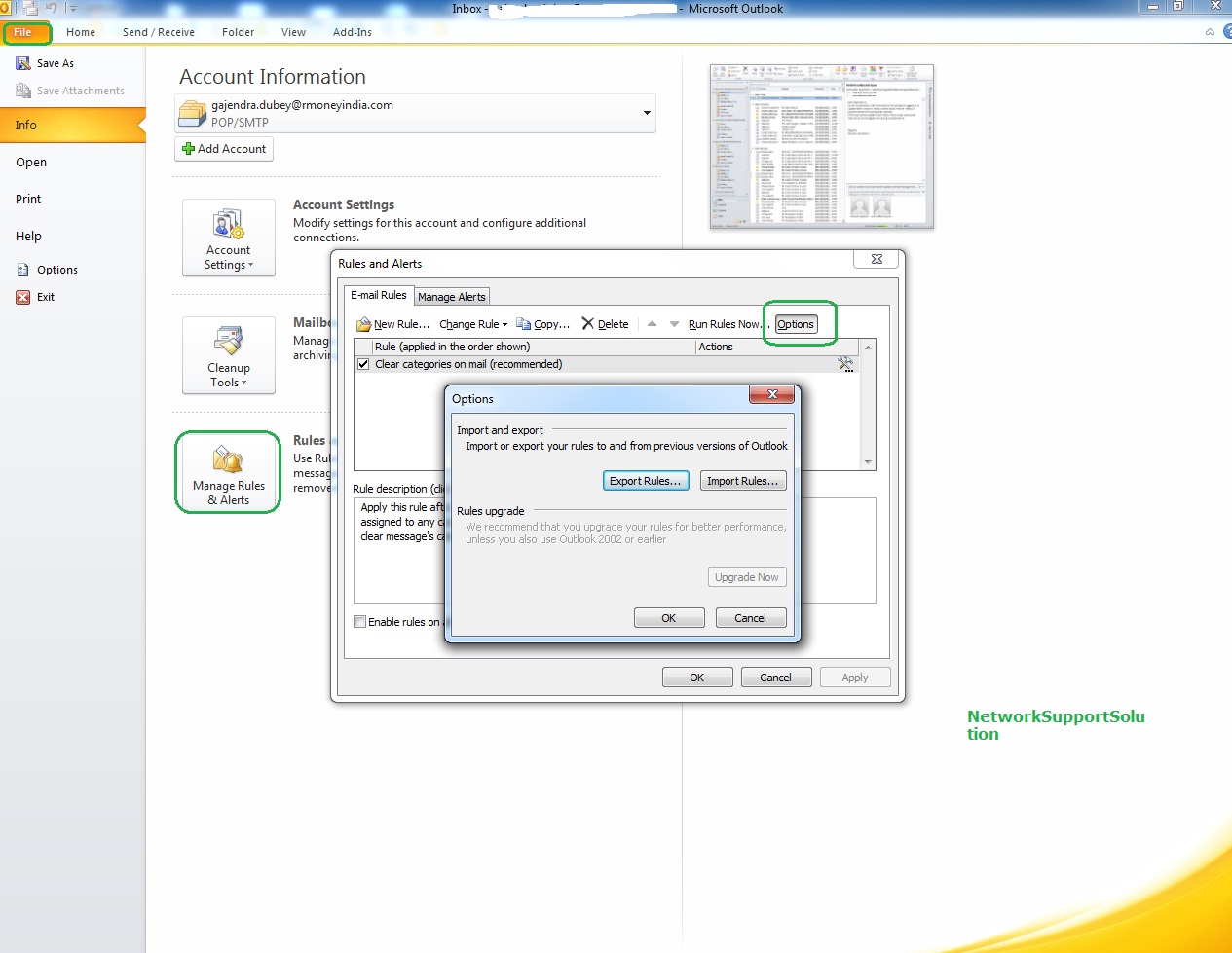This screenshot has height=953, width=1232.
Task: Minimize the ribbon with the caret icon
Action: coord(1210,32)
